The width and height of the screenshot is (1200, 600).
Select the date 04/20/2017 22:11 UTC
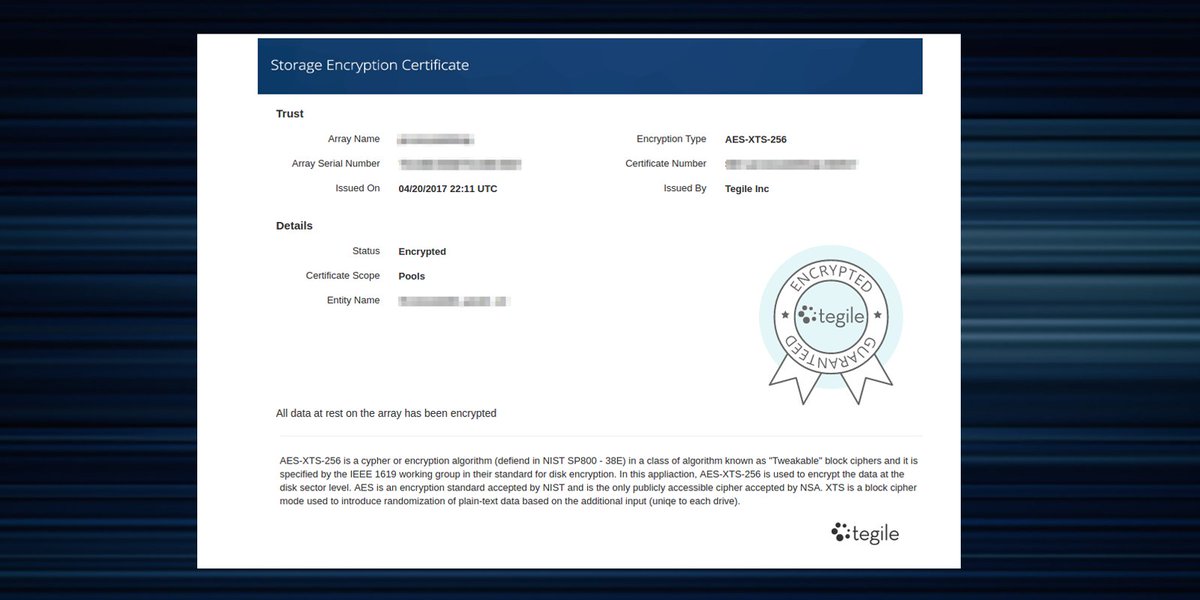click(x=448, y=188)
